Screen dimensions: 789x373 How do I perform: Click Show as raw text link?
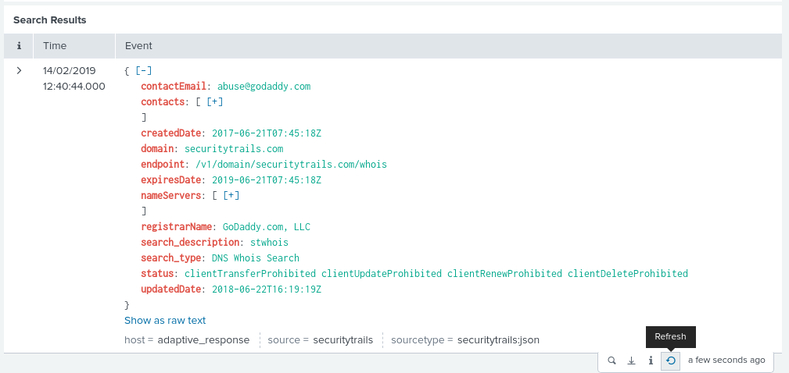click(x=165, y=320)
